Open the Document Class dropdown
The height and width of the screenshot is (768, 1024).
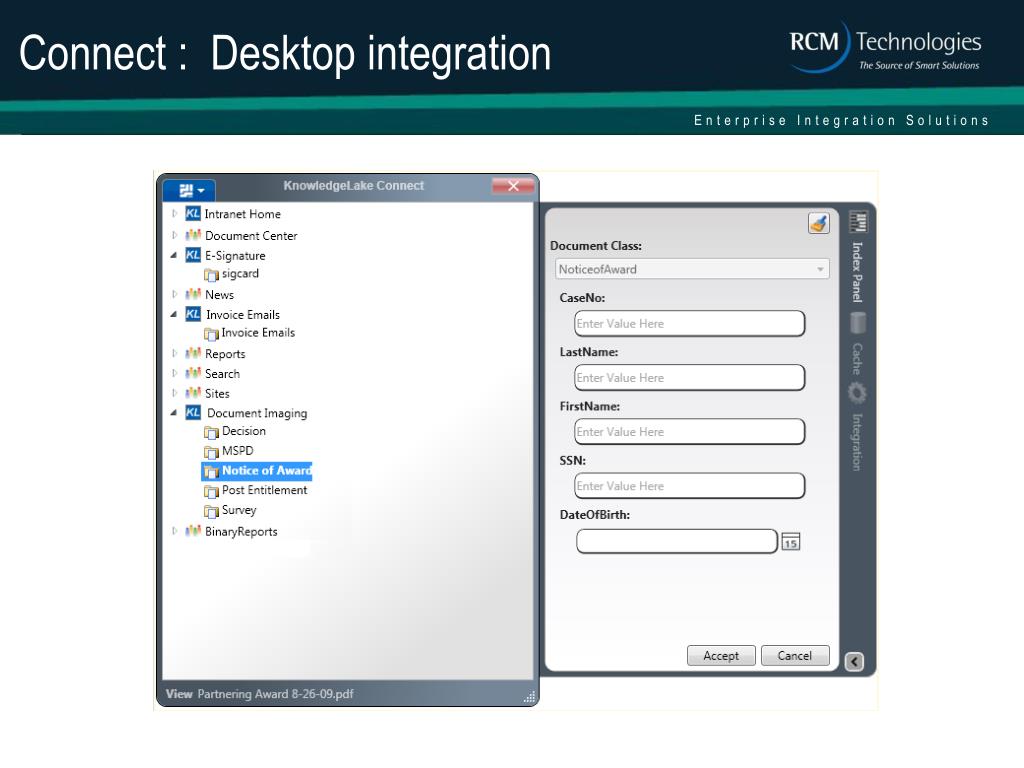coord(692,269)
